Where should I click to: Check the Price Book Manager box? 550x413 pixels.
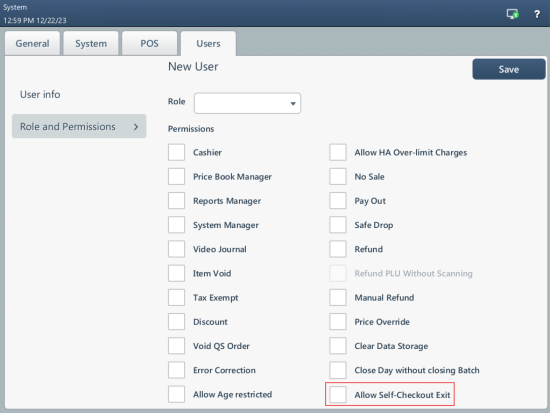(176, 176)
